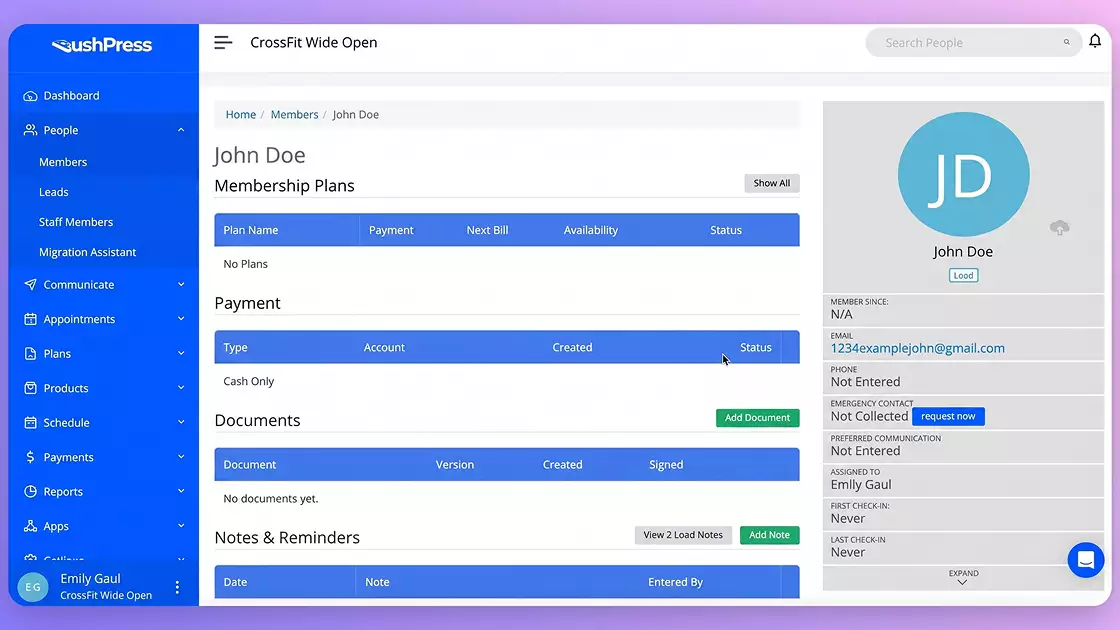The height and width of the screenshot is (630, 1120).
Task: Open the Leads submenu item
Action: coord(54,192)
